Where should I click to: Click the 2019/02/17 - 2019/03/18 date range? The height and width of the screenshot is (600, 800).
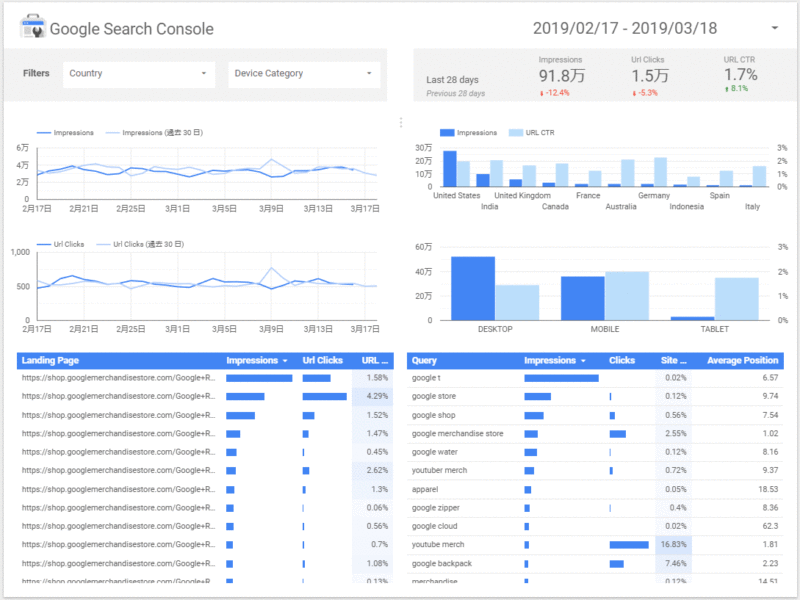625,28
